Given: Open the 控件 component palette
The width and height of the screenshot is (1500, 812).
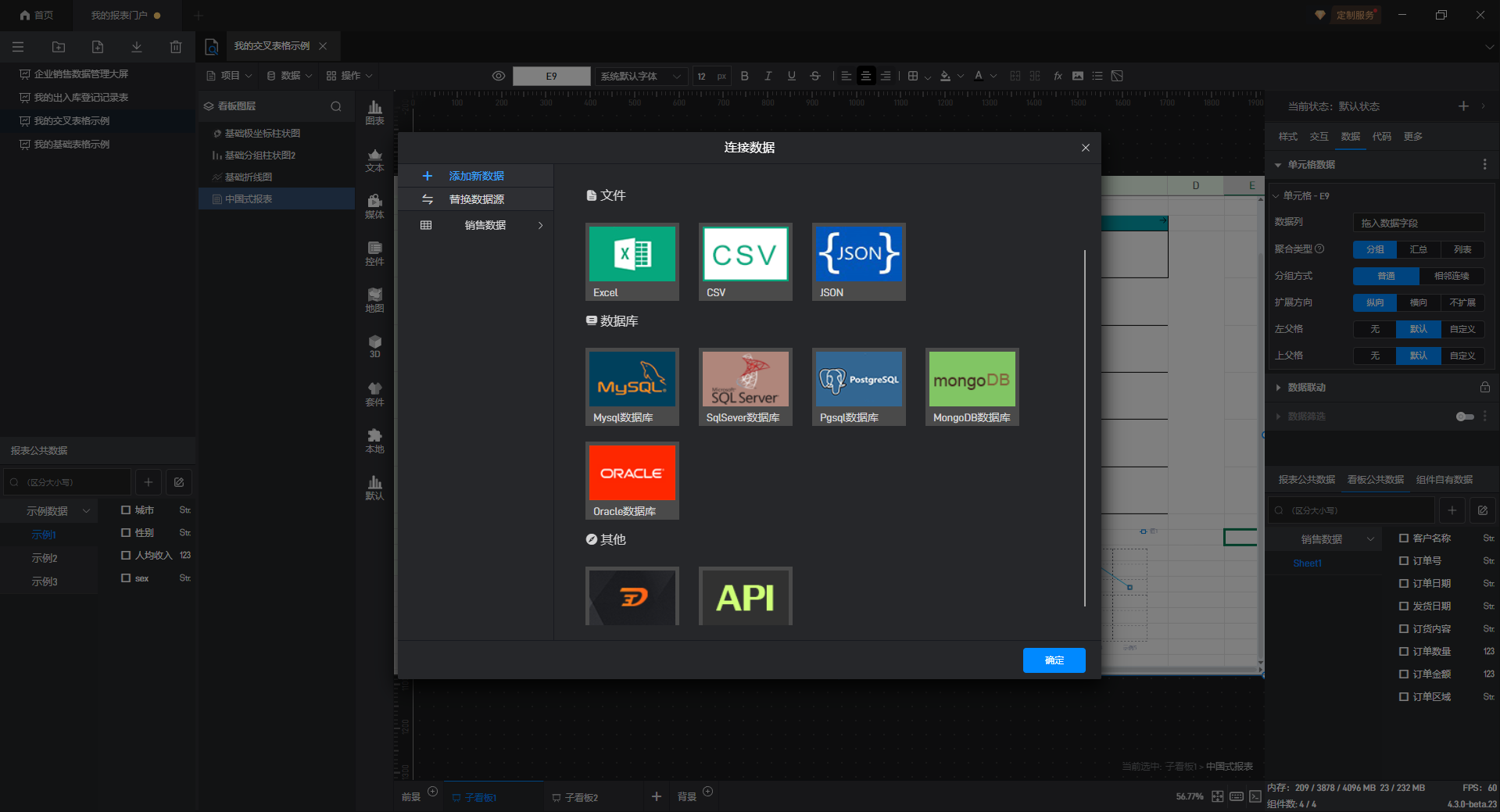Looking at the screenshot, I should pos(374,254).
